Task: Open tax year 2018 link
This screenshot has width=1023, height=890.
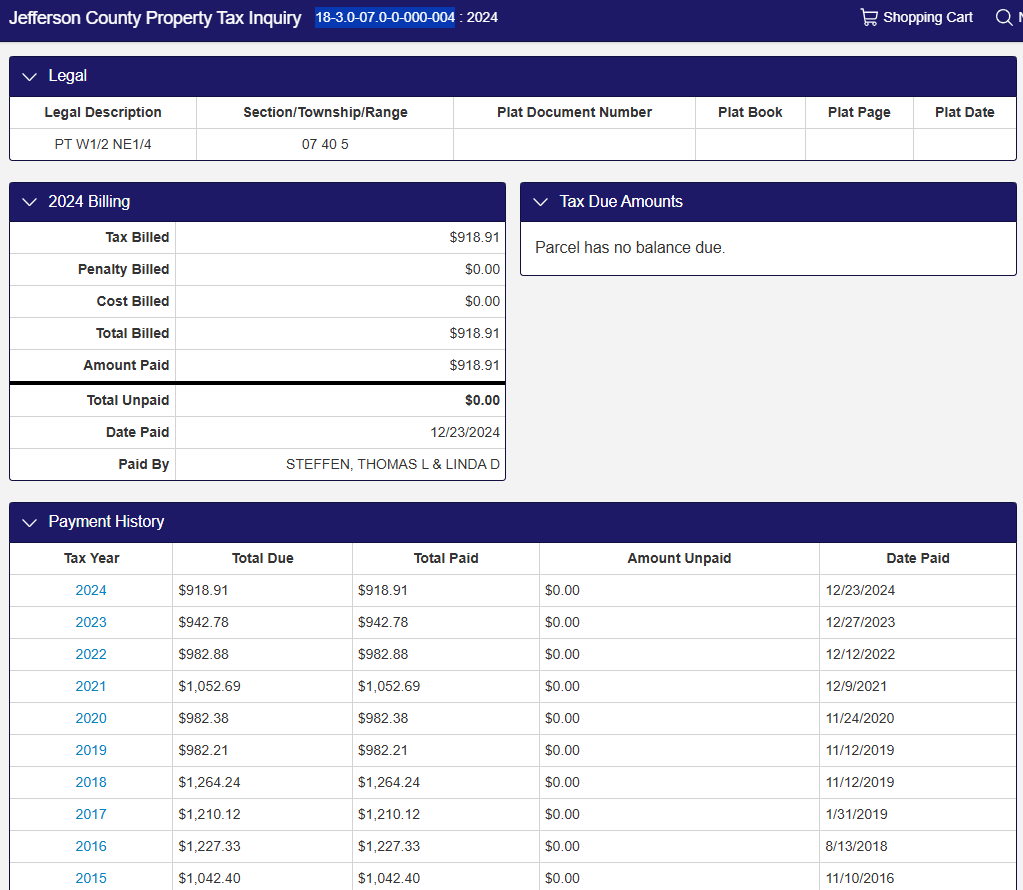Action: click(90, 782)
